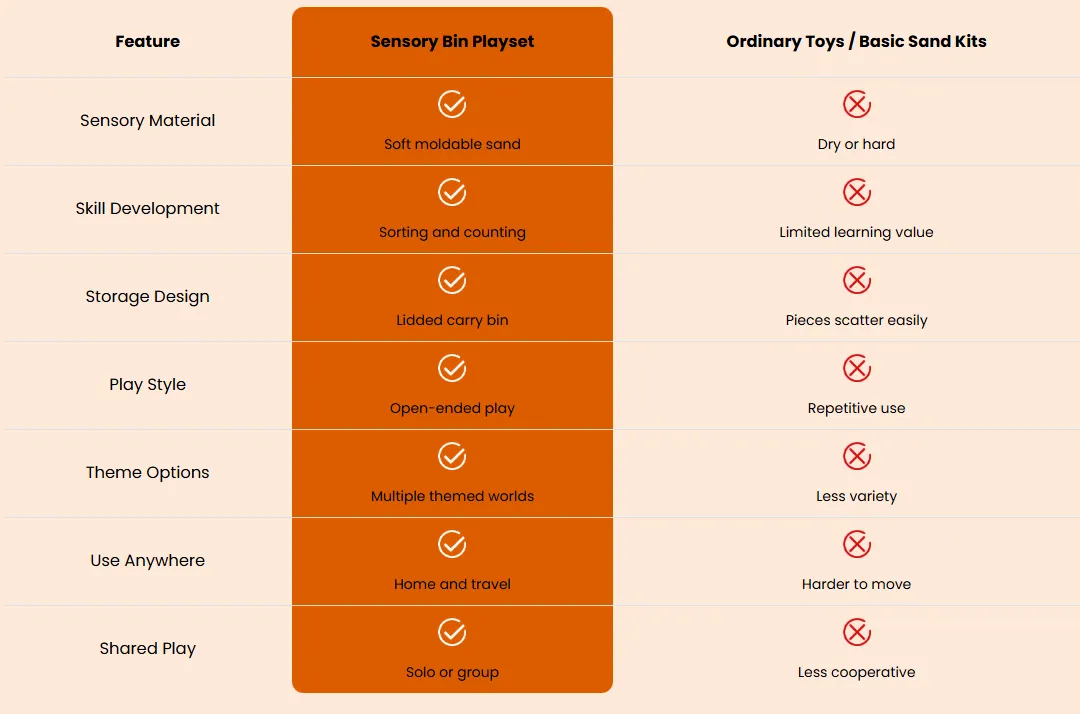Image resolution: width=1080 pixels, height=714 pixels.
Task: Click the Theme Options row label
Action: 147,472
